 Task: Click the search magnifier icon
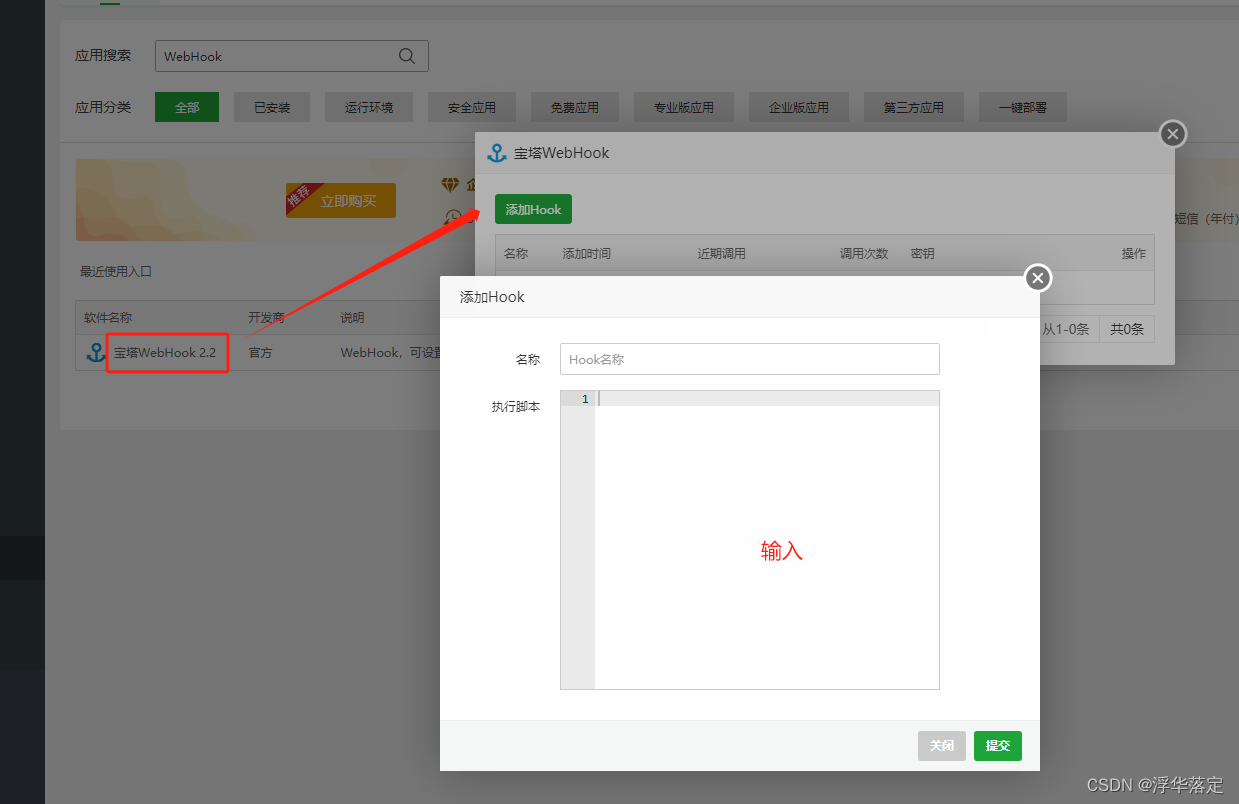click(x=407, y=56)
